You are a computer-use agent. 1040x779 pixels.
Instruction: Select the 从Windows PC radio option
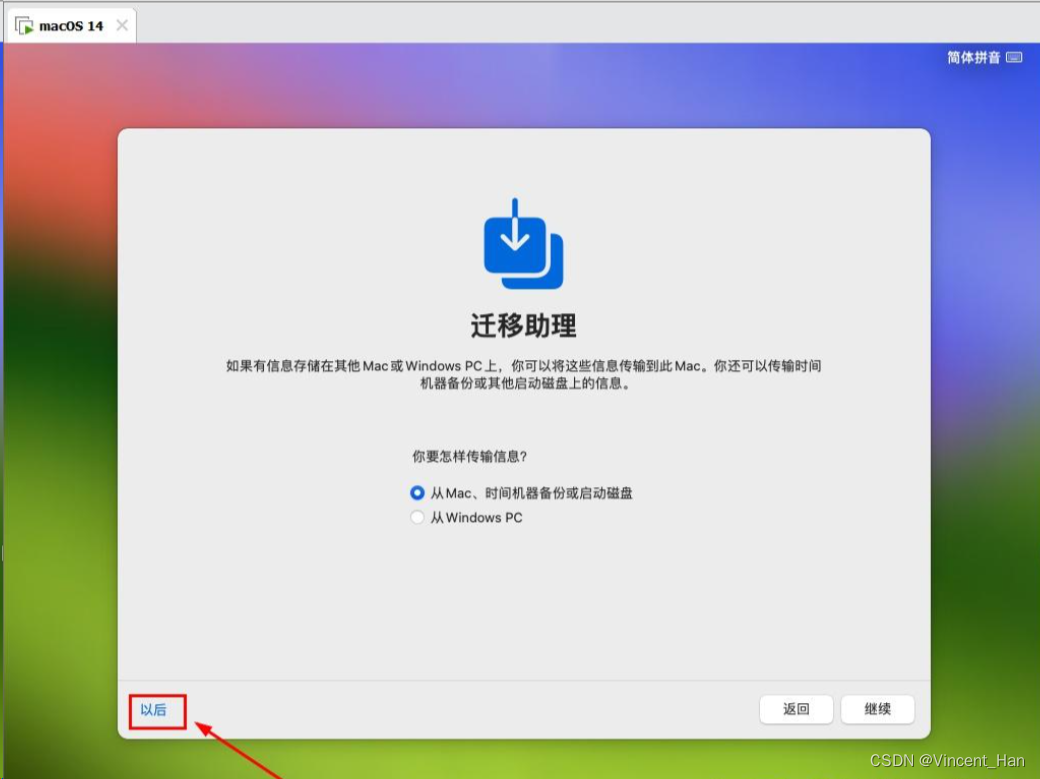417,518
